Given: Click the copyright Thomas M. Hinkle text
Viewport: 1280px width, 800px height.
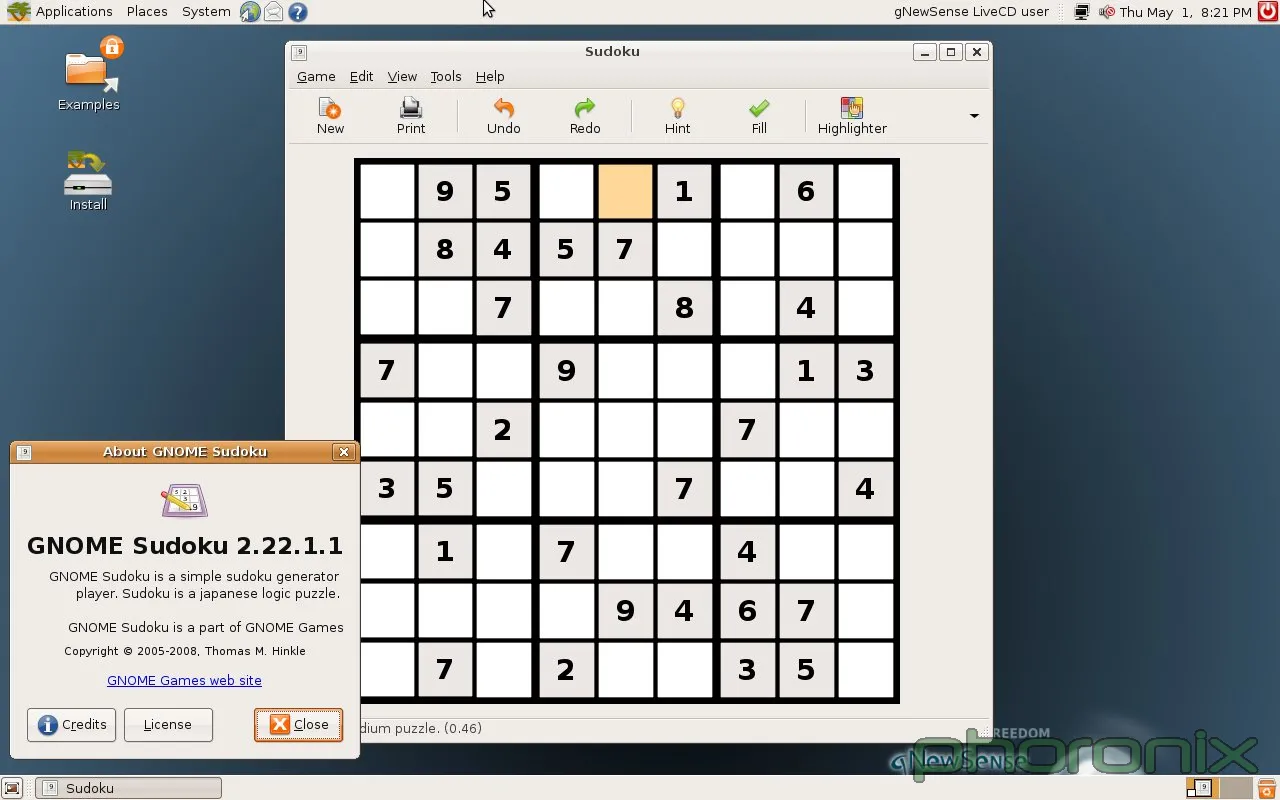Looking at the screenshot, I should [185, 651].
